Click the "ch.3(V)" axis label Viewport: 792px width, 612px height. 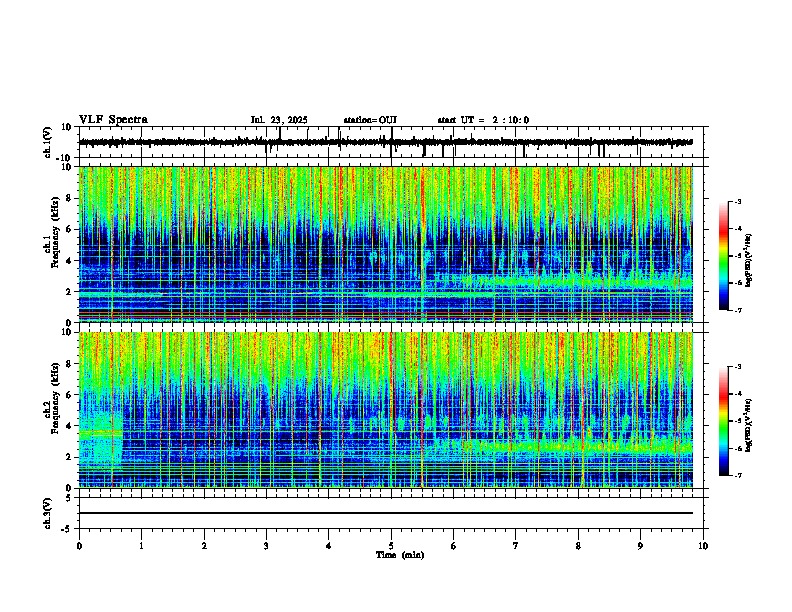click(x=47, y=513)
